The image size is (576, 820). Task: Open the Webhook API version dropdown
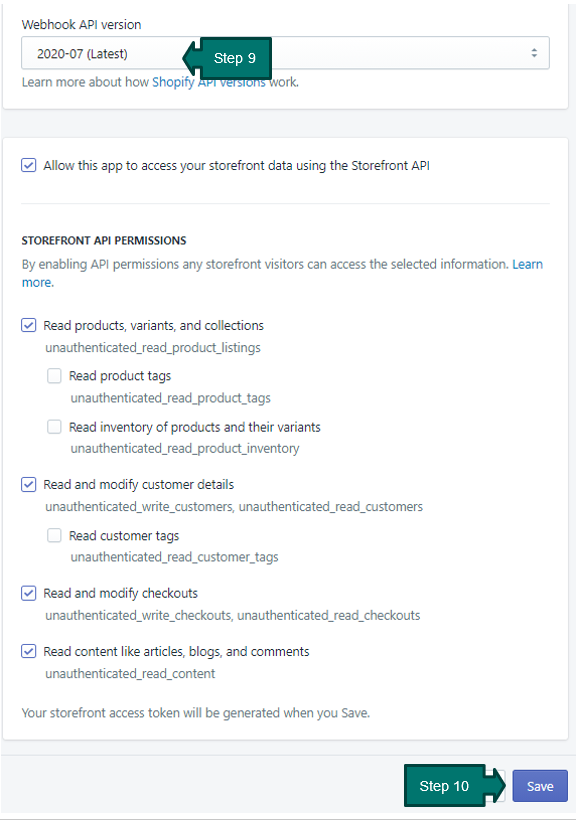tap(285, 53)
